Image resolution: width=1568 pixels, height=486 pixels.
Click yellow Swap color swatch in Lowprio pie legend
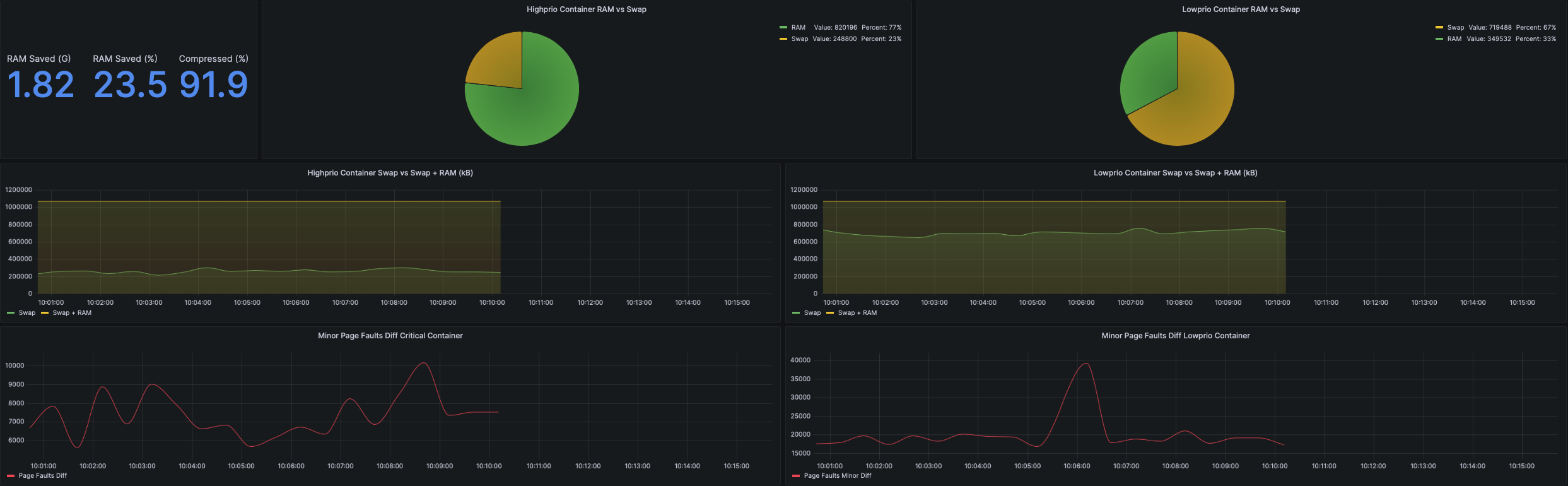tap(1439, 28)
